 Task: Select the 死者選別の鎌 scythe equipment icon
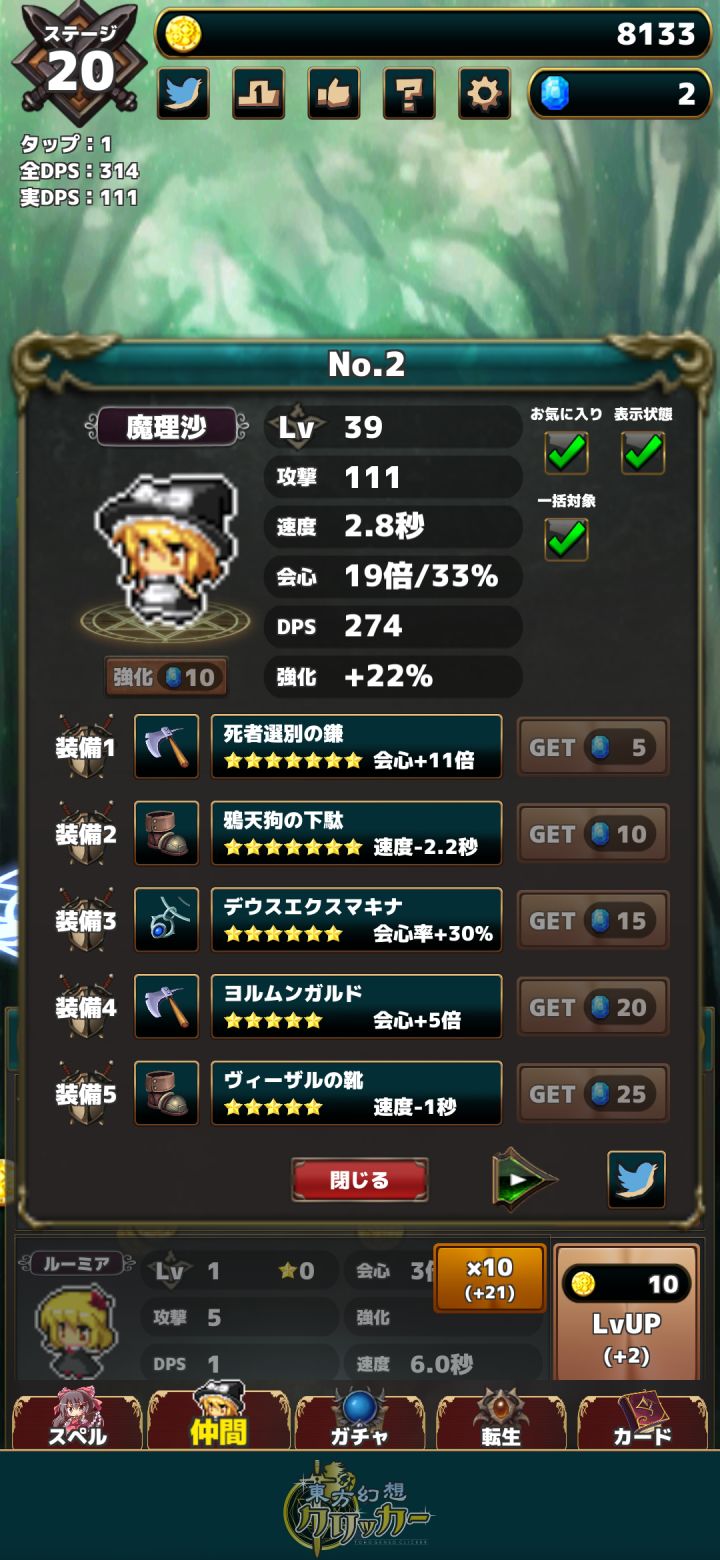click(166, 747)
